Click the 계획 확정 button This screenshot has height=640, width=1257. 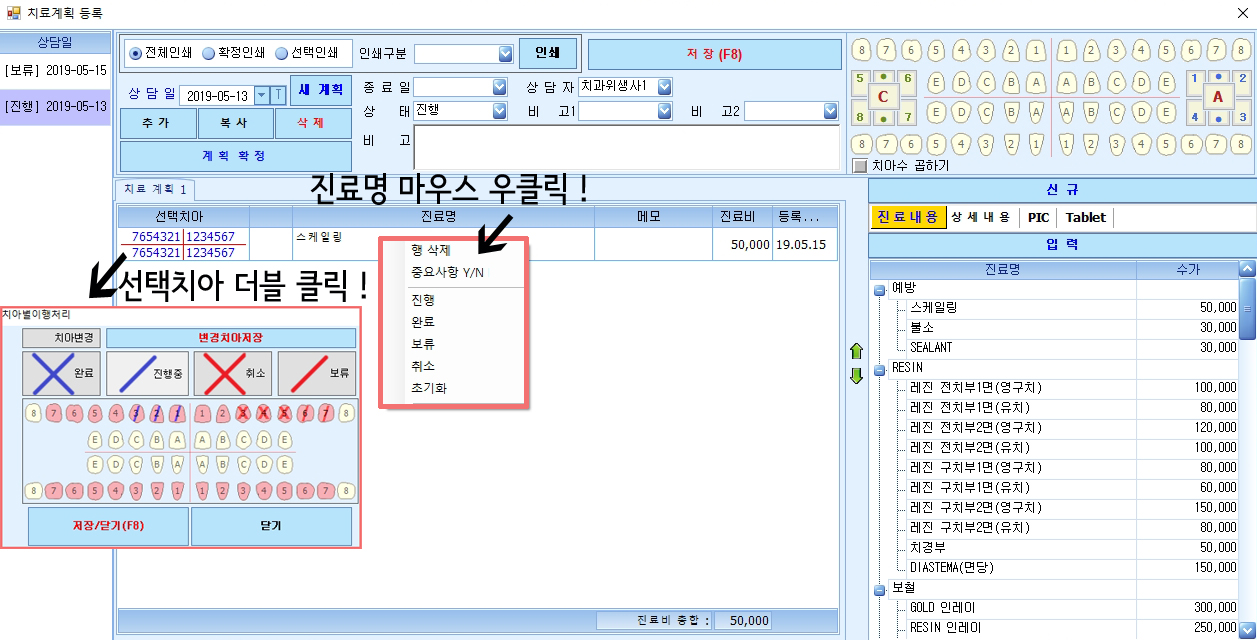pos(235,156)
